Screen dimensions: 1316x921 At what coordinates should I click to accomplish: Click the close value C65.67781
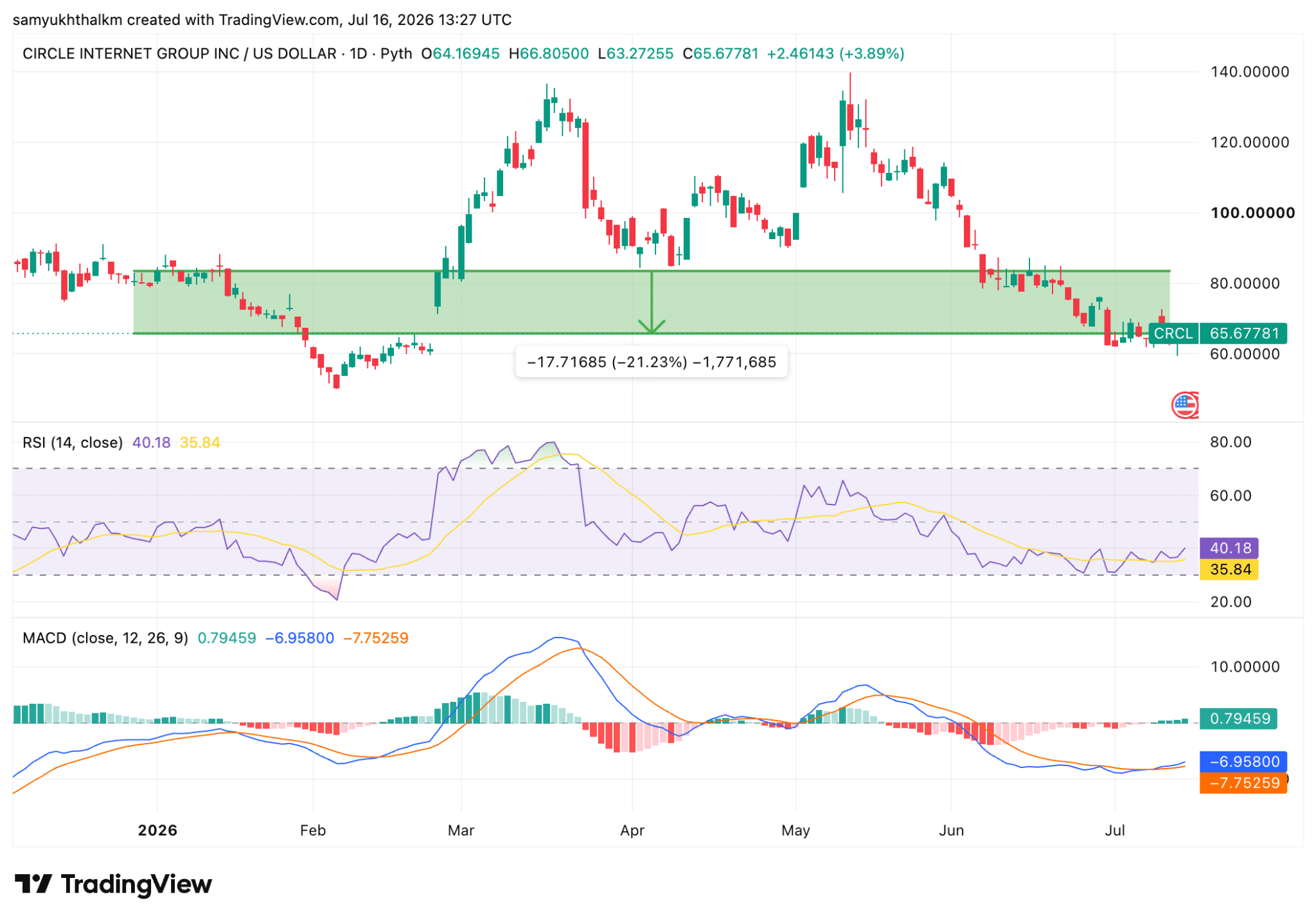coord(720,53)
